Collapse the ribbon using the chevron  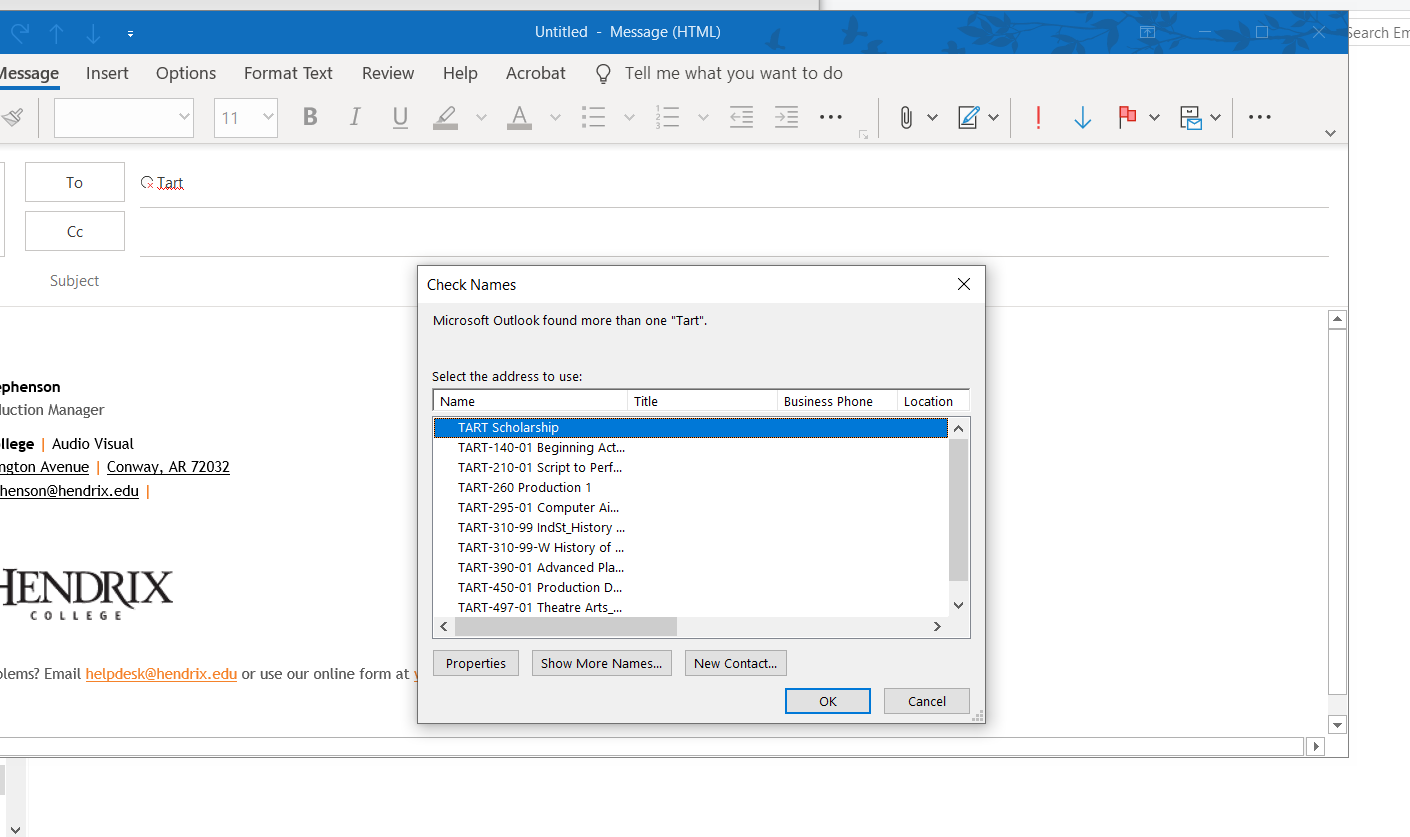1330,133
